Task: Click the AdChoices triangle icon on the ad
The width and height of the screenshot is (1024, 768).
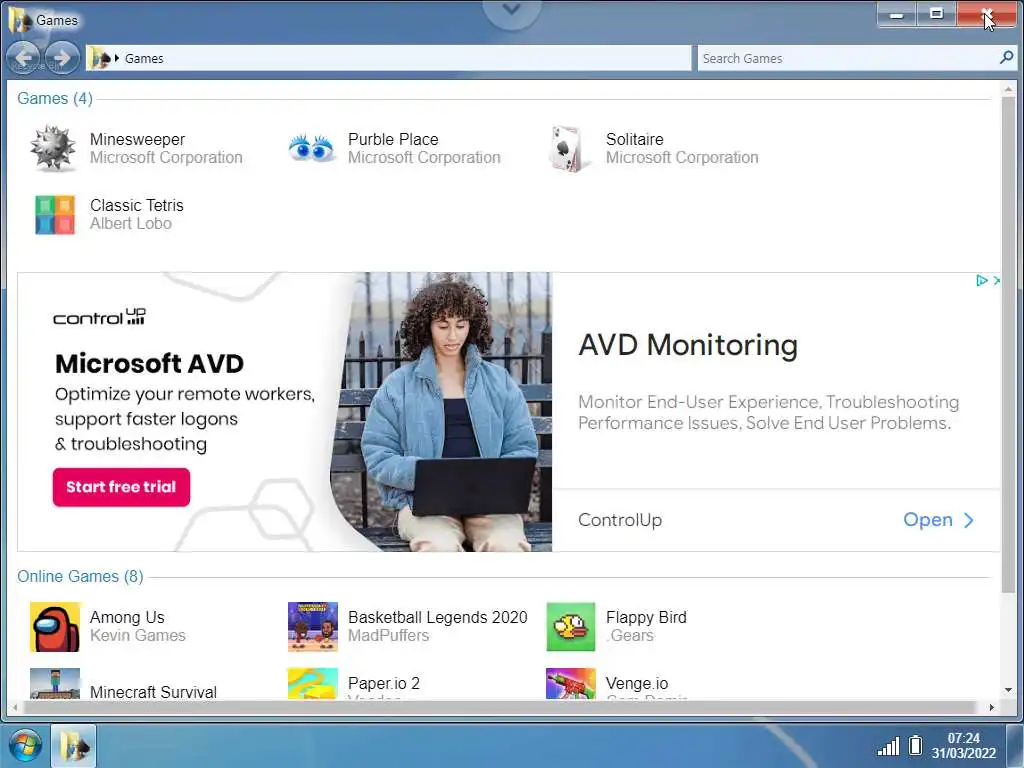Action: click(x=981, y=280)
